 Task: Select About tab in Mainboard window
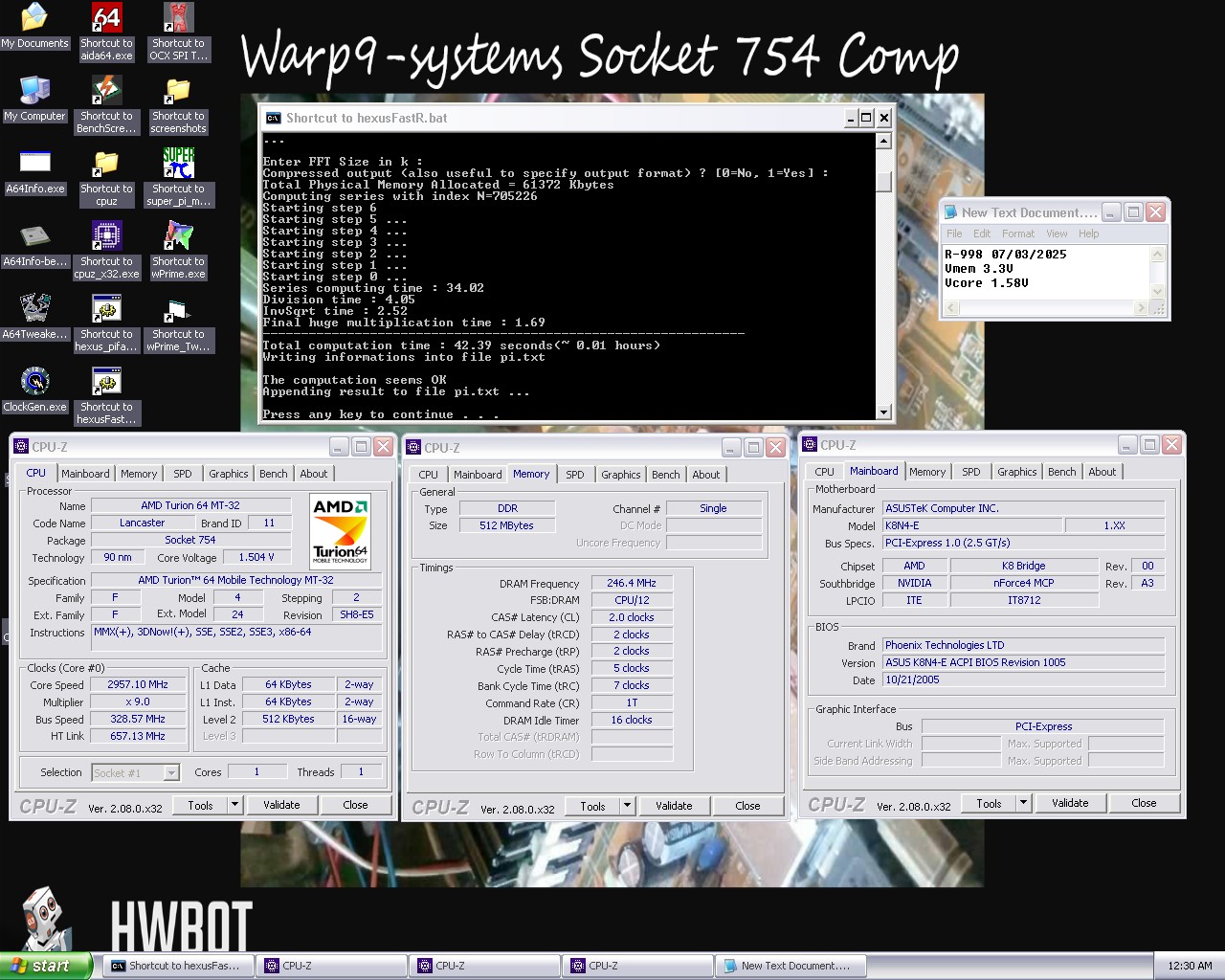coord(1102,472)
